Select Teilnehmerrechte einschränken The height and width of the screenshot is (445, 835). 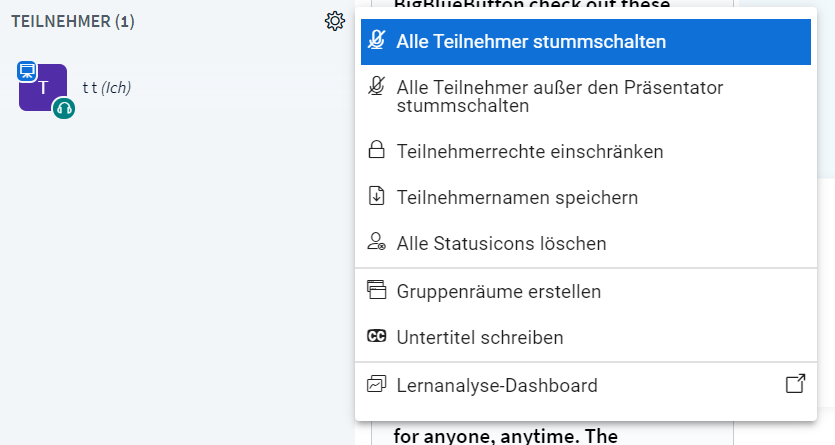586,152
